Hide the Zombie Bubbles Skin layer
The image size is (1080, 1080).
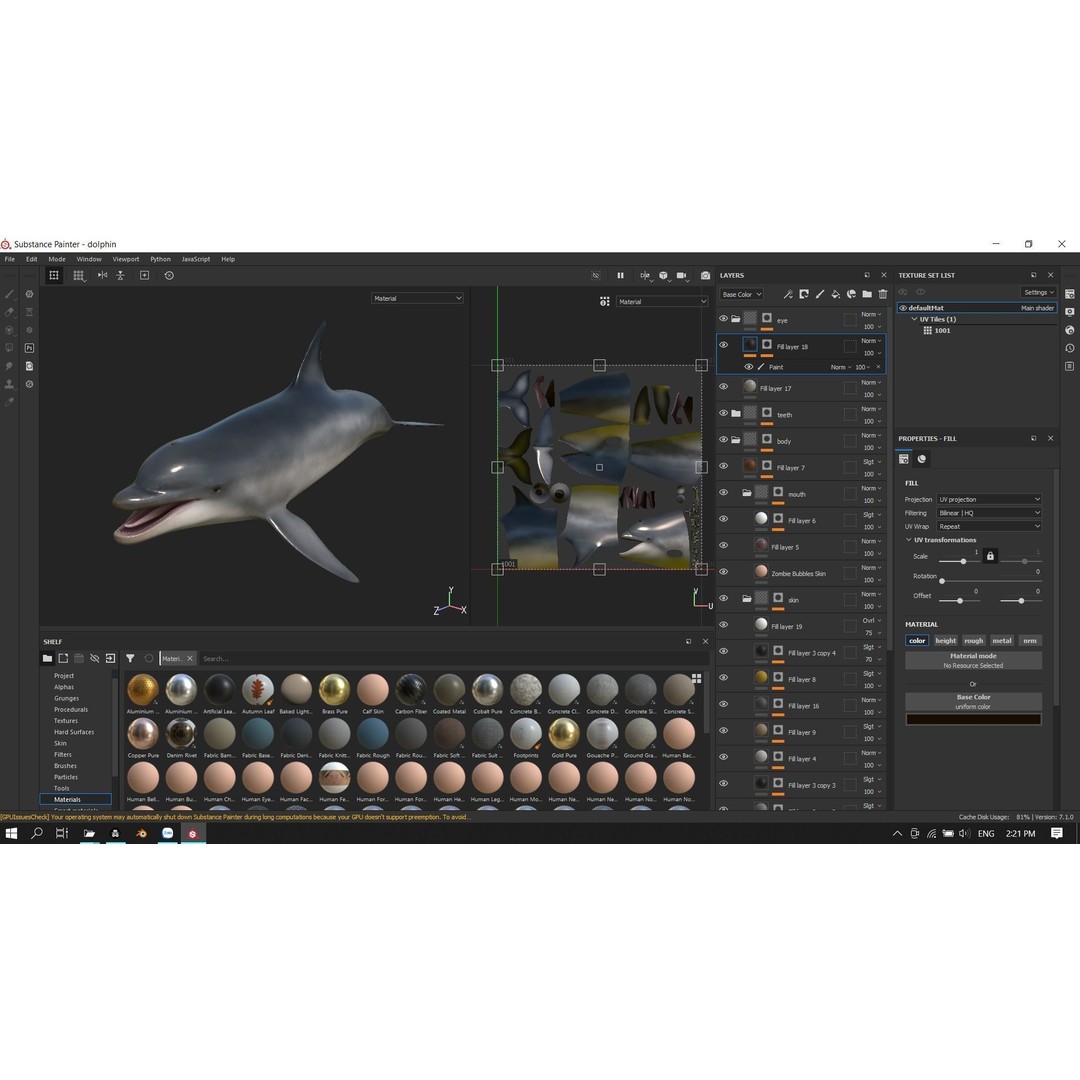[x=723, y=572]
